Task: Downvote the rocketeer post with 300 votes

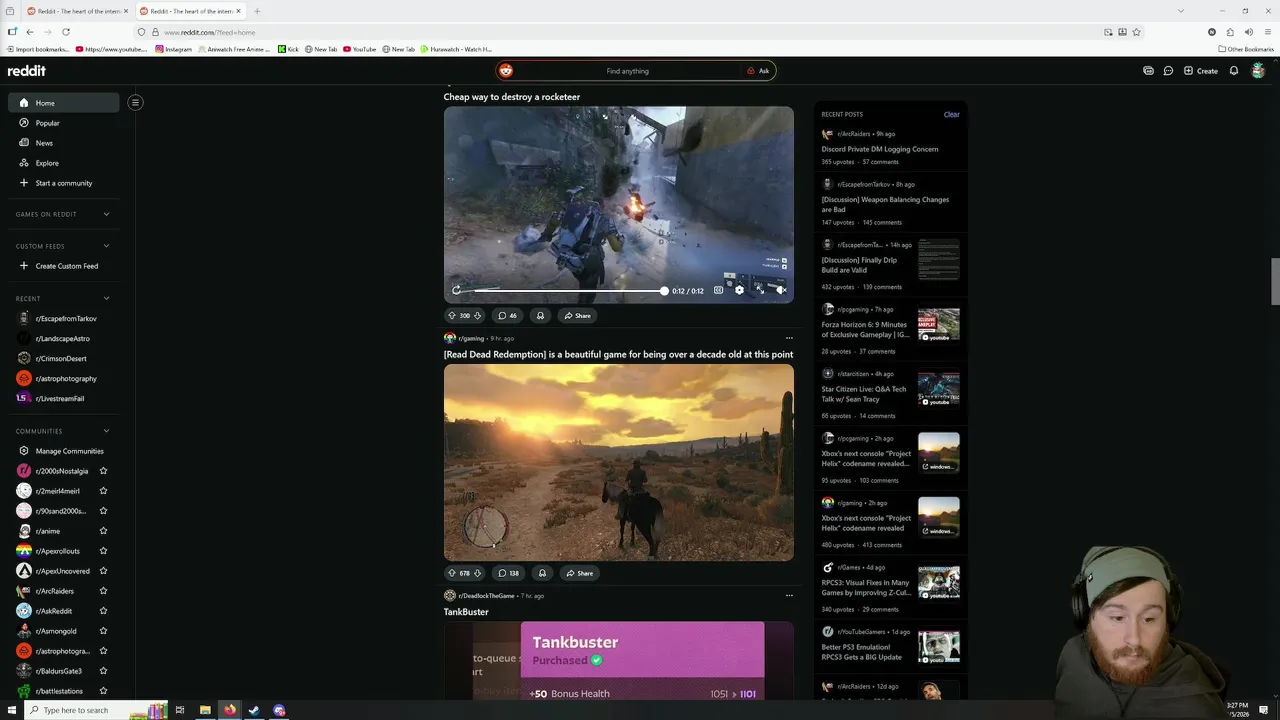Action: coord(477,316)
